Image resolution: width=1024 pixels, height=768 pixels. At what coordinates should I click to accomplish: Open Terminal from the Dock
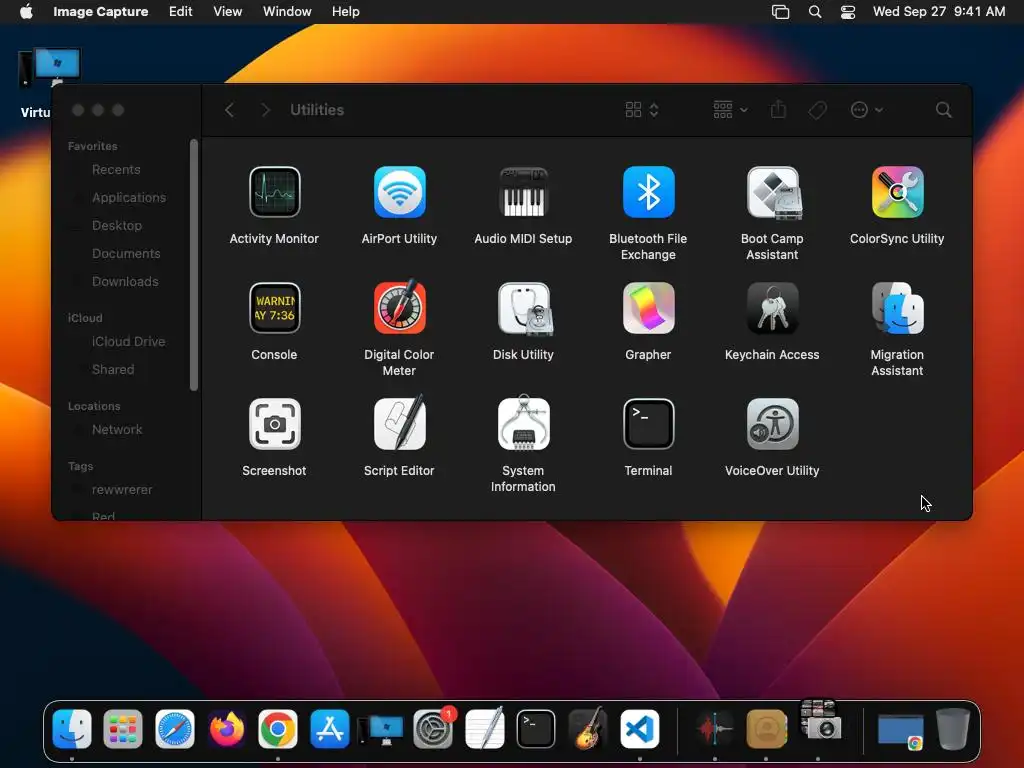pos(536,728)
